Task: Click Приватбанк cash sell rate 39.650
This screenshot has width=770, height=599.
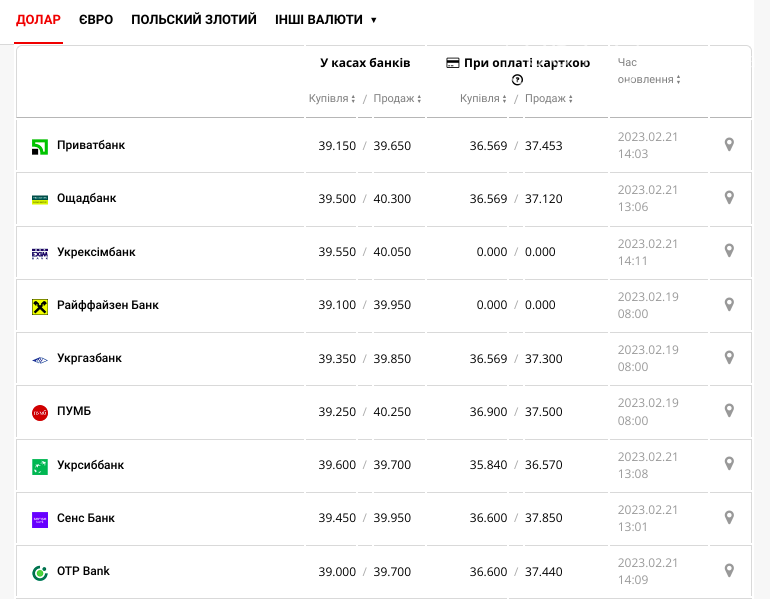Action: (392, 146)
